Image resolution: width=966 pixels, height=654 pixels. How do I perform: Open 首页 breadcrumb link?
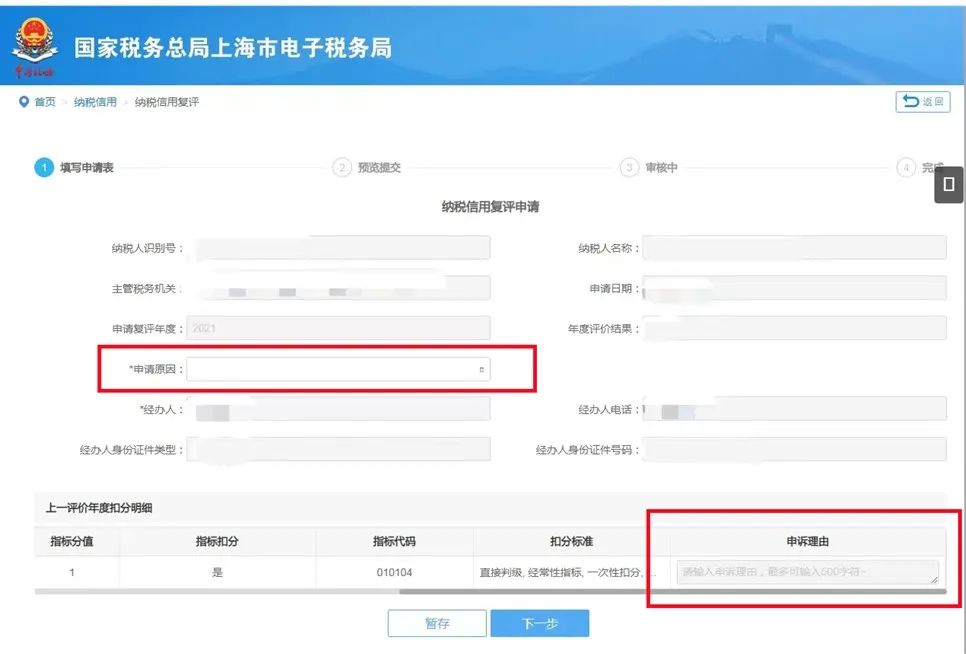[x=45, y=102]
